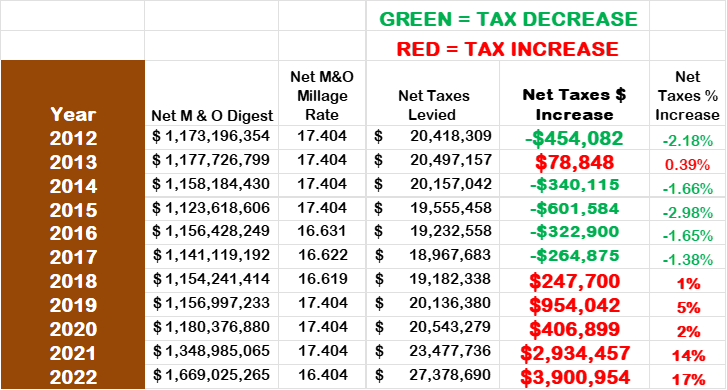
Task: Click taxes levied 20,418,309
Action: [450, 136]
